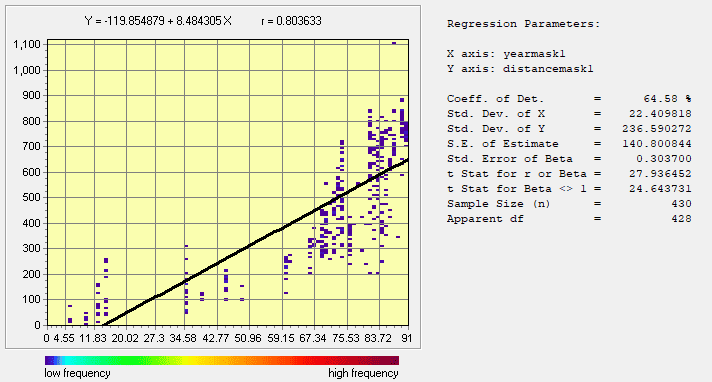
Task: Click the Coeff. of Det. value 64.58 %
Action: point(668,99)
